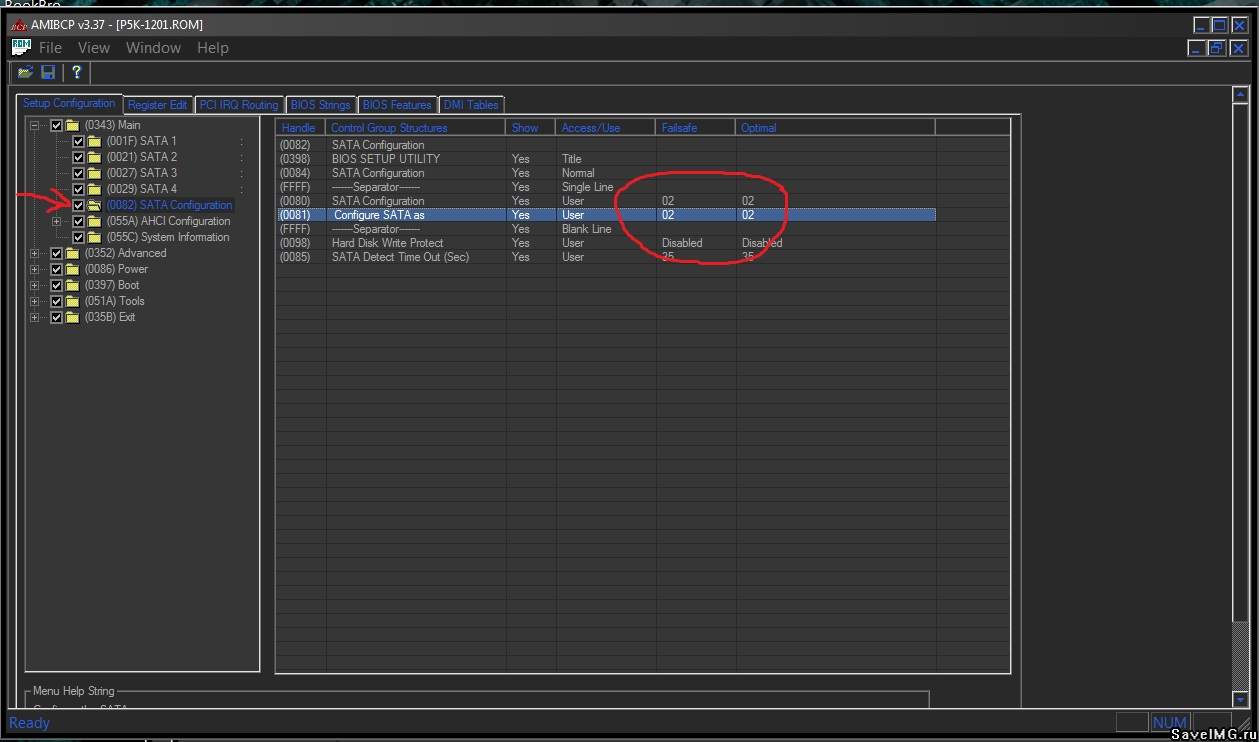The height and width of the screenshot is (742, 1259).
Task: Collapse the (0343) Main tree node
Action: tap(35, 125)
